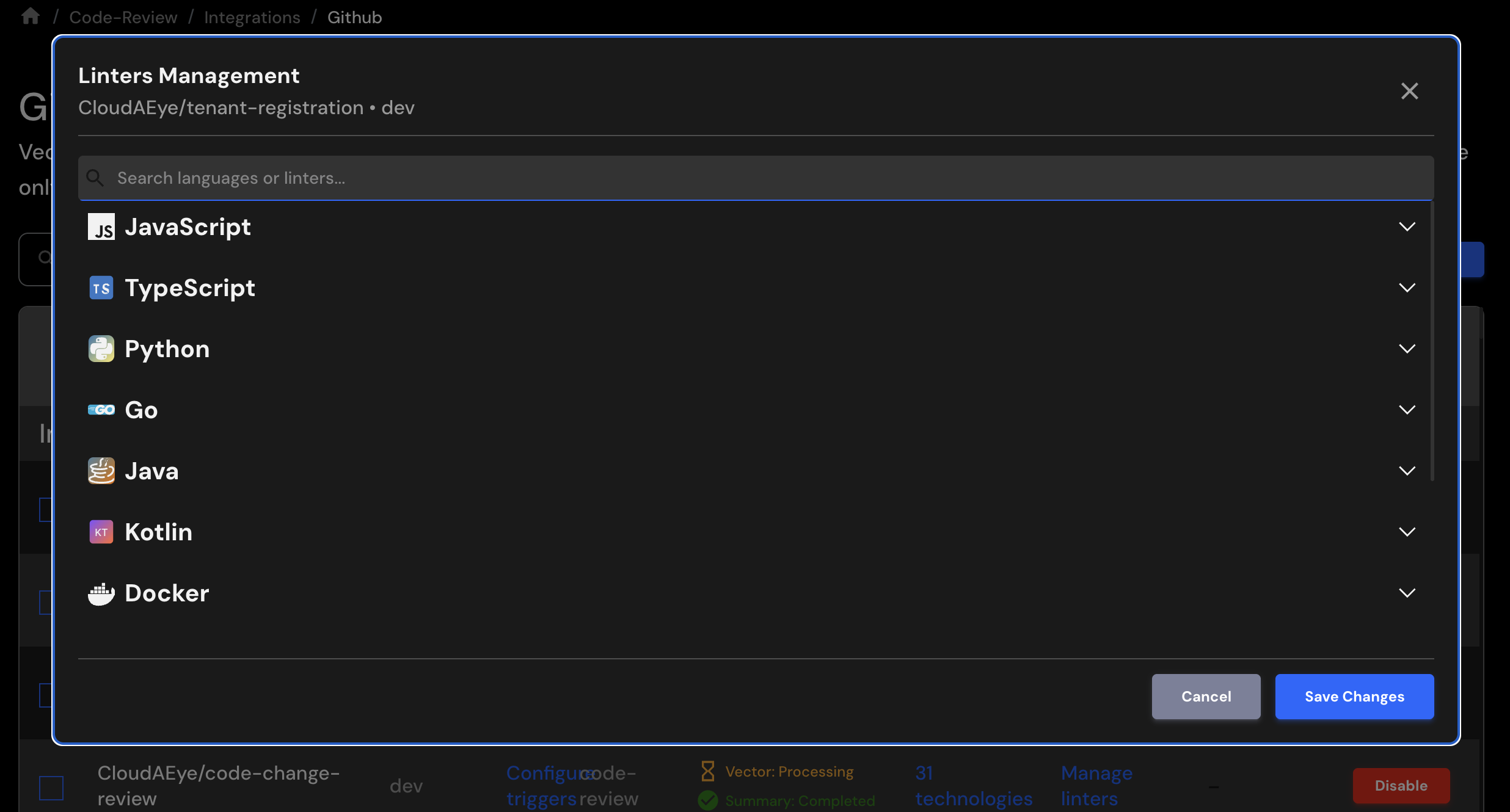Select the CloudAEye/code-change-review checkbox

coord(51,788)
